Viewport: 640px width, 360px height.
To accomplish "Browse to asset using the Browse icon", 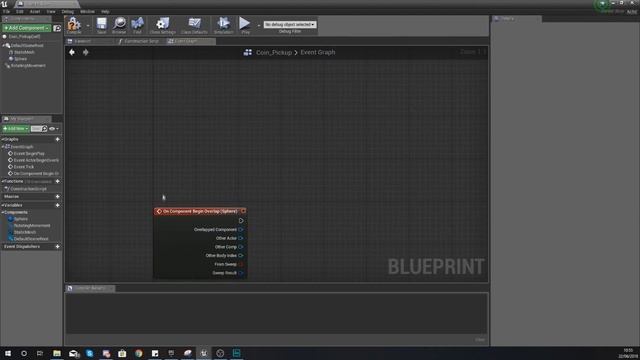I will (x=119, y=24).
